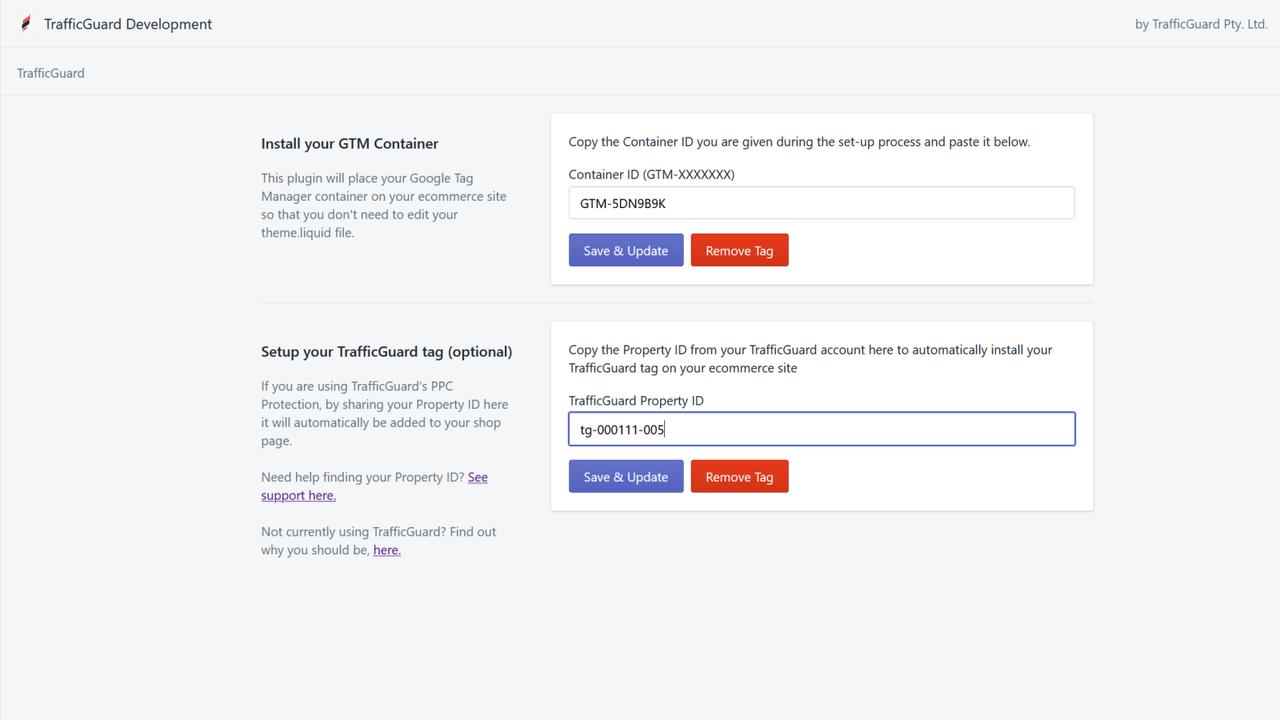The image size is (1280, 720).
Task: Click Remove Tag under Container ID
Action: point(740,250)
